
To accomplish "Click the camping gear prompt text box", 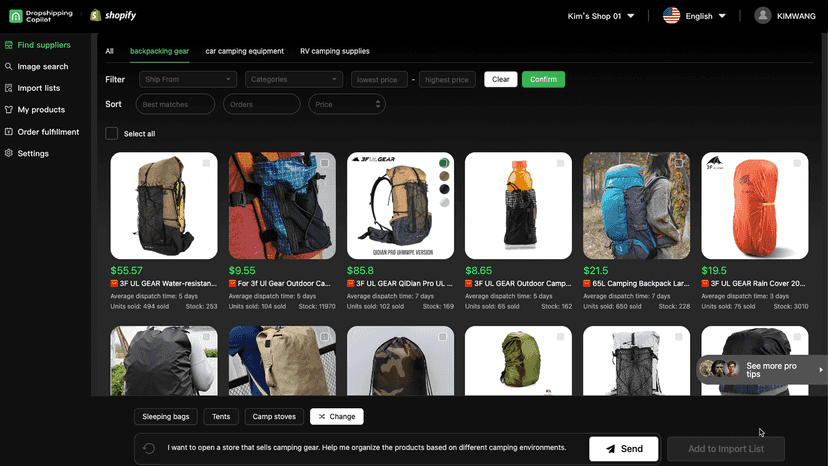I will pyautogui.click(x=366, y=448).
